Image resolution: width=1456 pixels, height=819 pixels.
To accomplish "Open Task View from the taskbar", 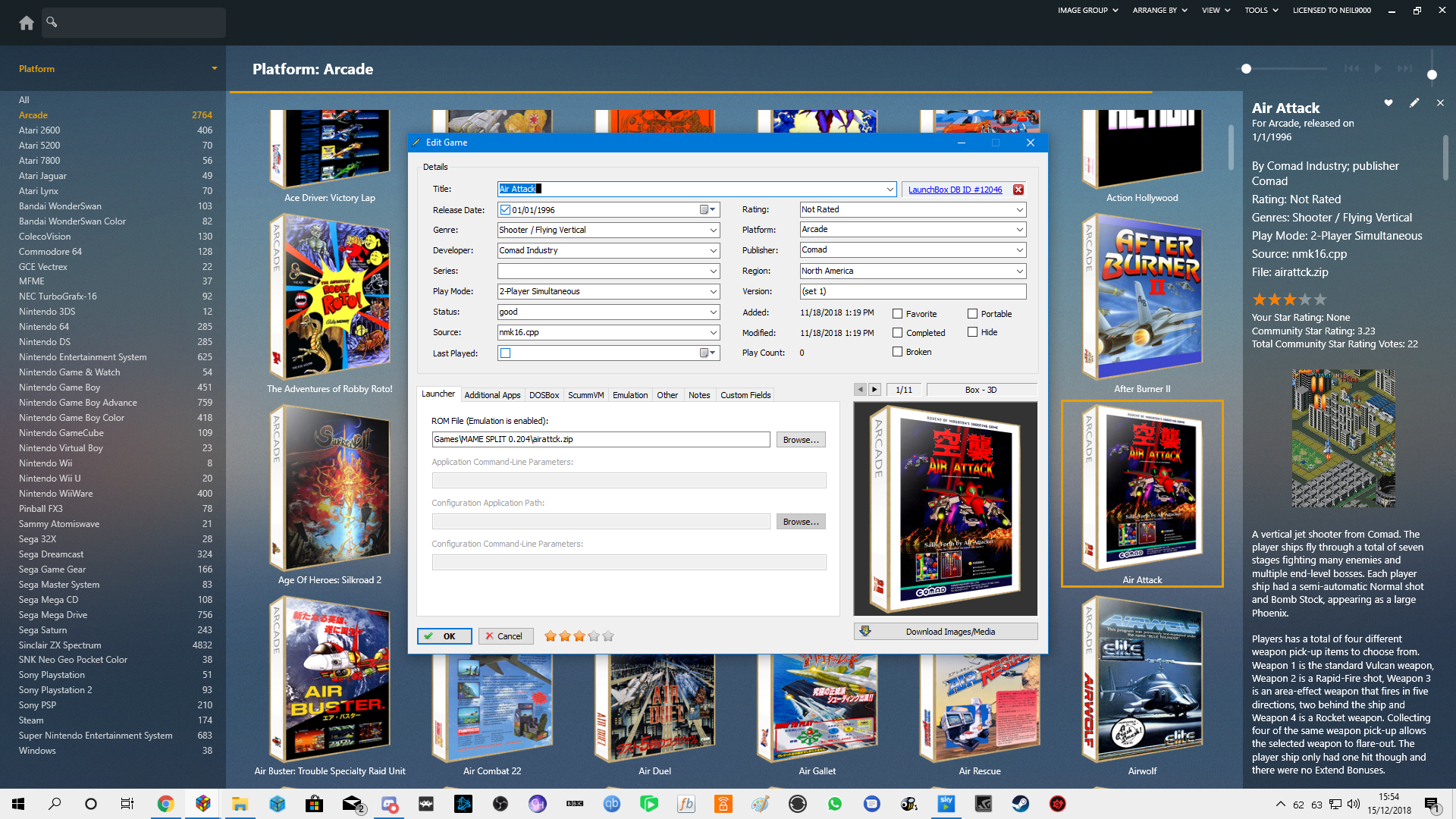I will (x=127, y=804).
